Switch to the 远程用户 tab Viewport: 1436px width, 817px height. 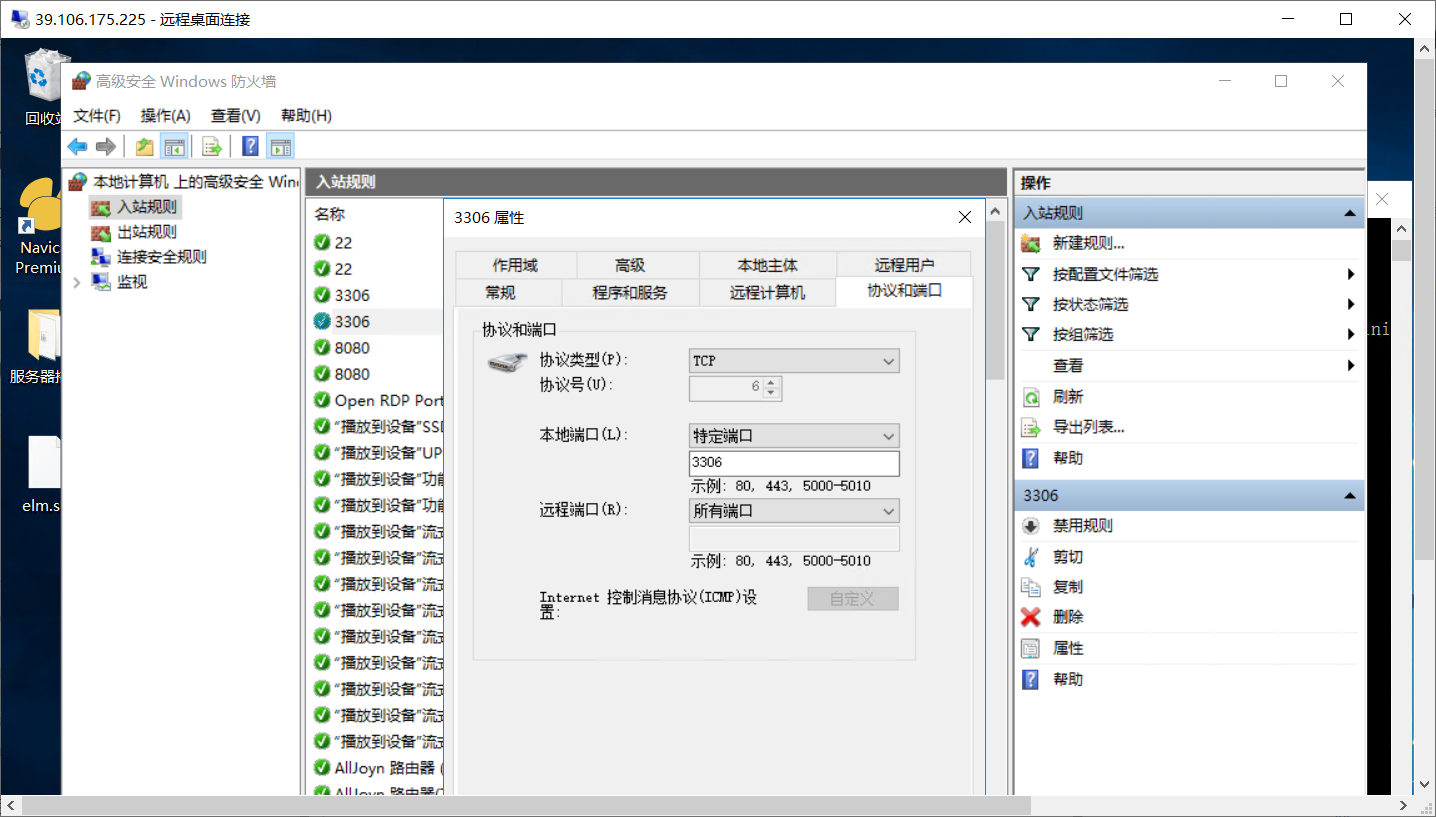click(904, 265)
